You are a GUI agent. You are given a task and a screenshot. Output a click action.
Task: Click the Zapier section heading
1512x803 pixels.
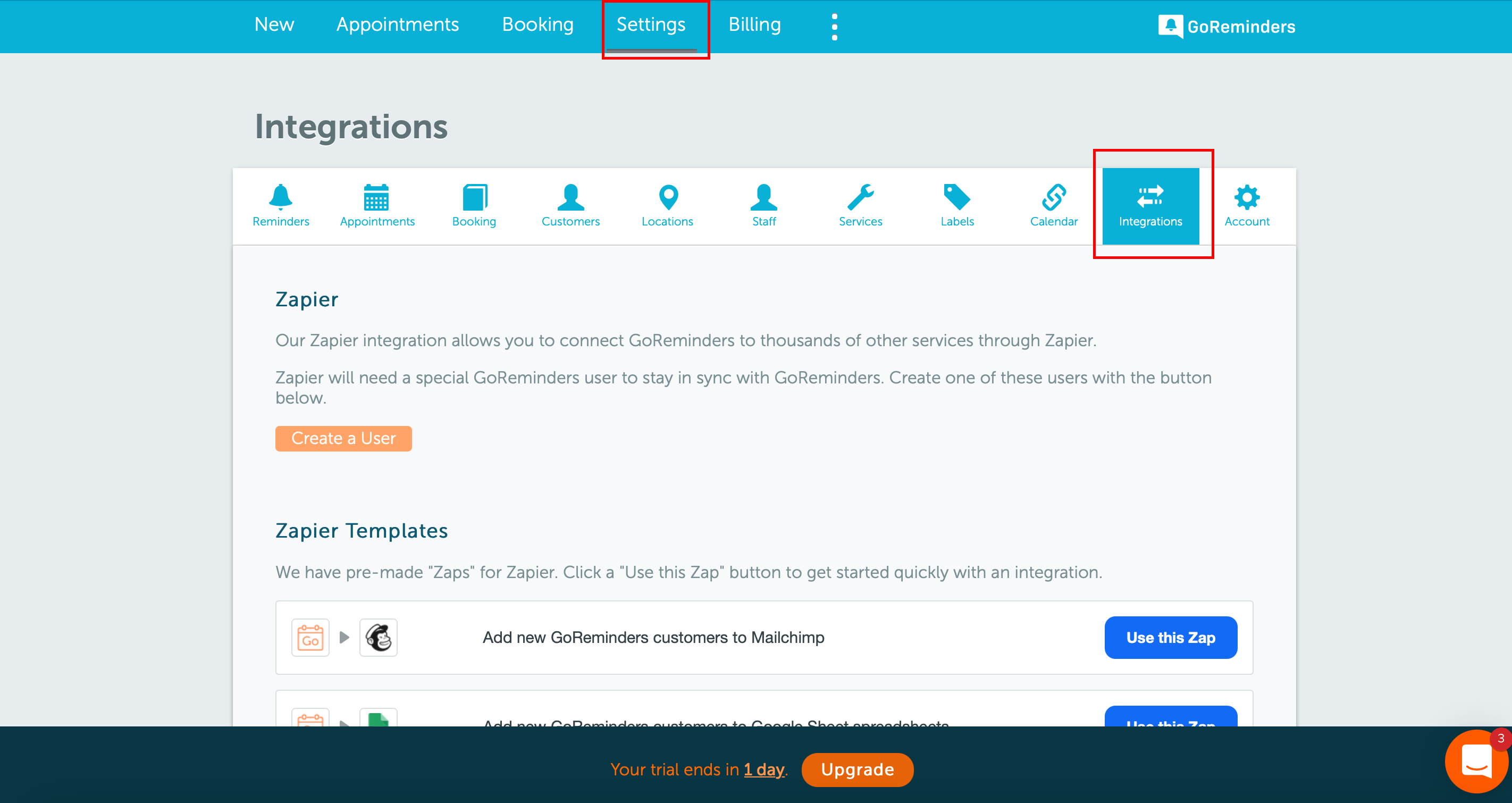coord(307,299)
